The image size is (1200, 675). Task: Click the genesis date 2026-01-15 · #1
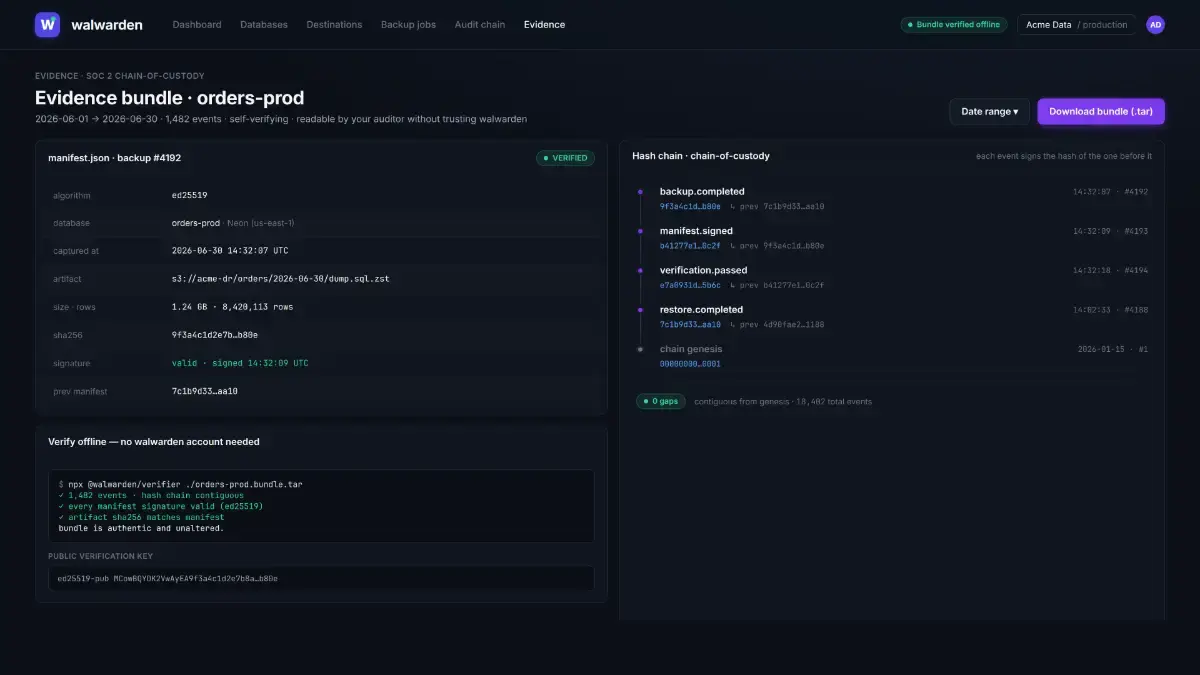(1113, 349)
